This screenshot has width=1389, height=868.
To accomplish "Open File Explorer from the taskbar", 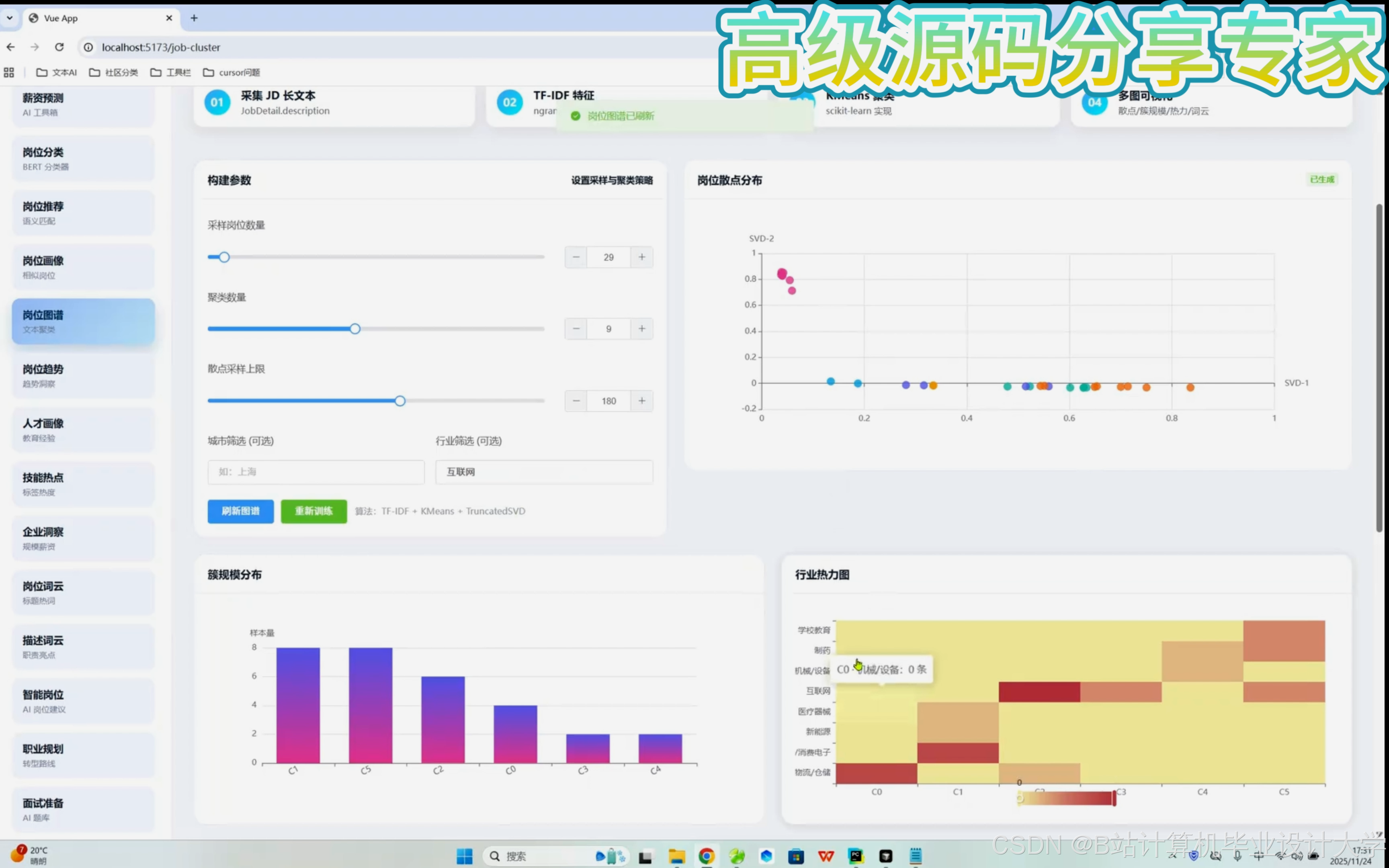I will (677, 856).
